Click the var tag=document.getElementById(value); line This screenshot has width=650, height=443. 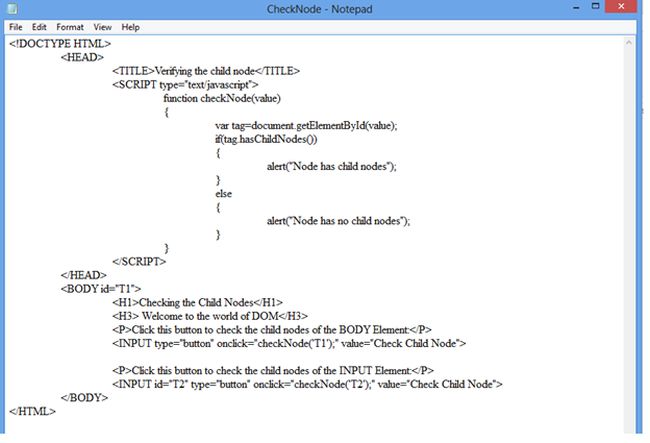tap(306, 126)
